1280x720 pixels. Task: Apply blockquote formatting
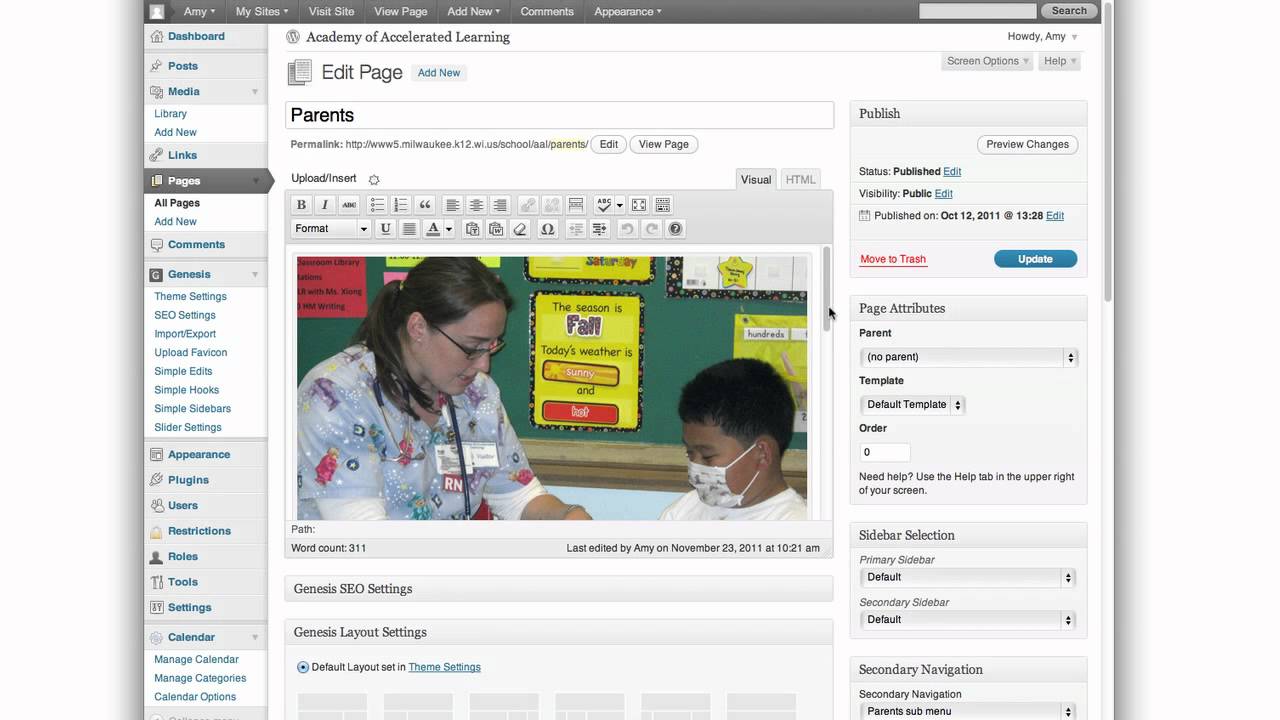pos(425,205)
